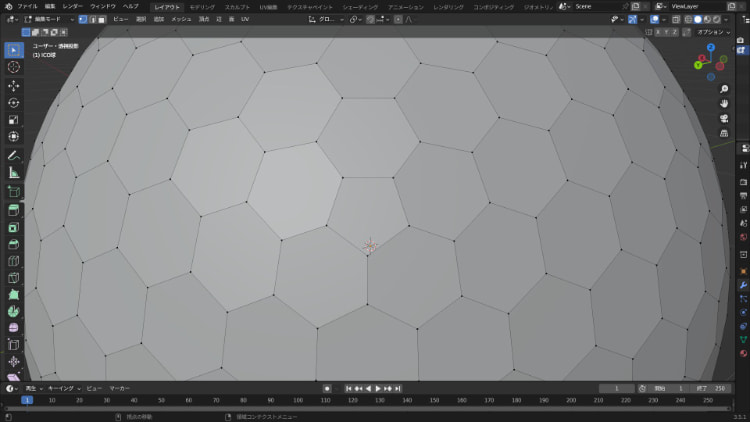This screenshot has height=422, width=750.
Task: Select the Edge Slide tool
Action: pyautogui.click(x=14, y=344)
